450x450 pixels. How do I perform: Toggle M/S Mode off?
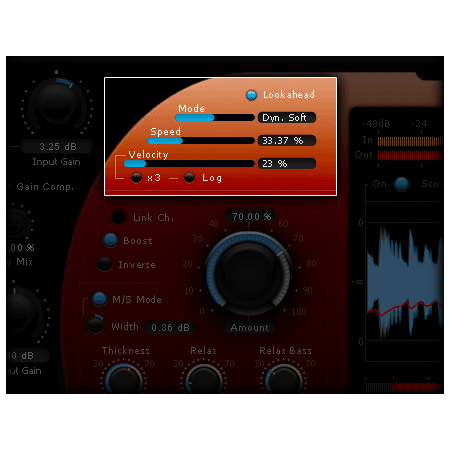pyautogui.click(x=99, y=299)
